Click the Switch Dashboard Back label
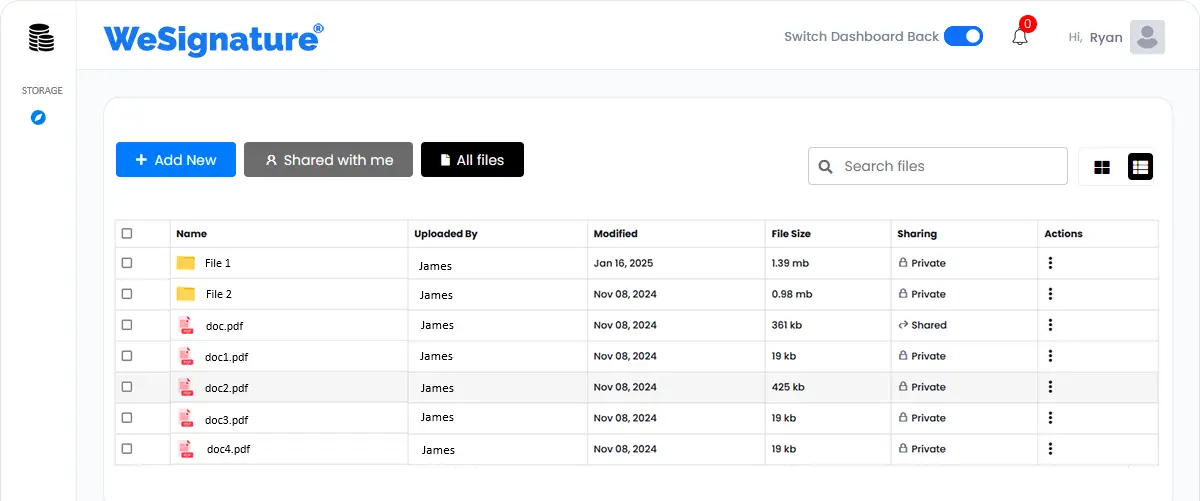1200x501 pixels. [861, 36]
